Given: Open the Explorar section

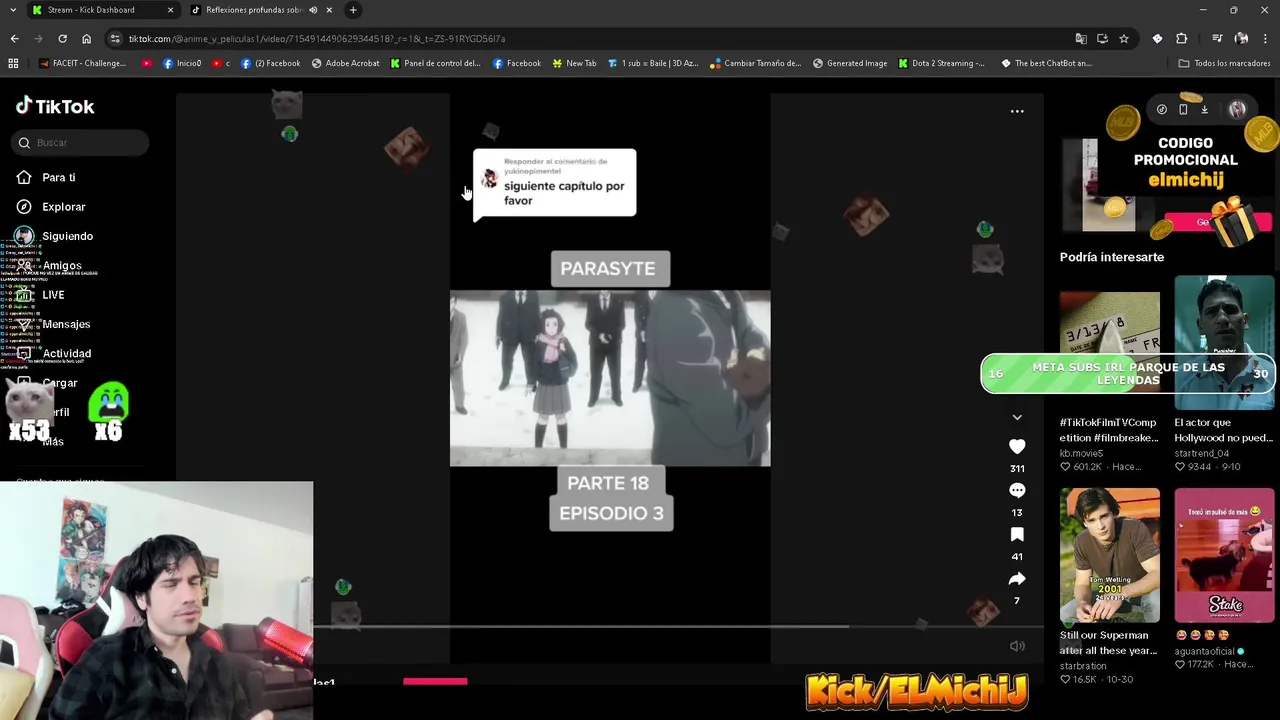Looking at the screenshot, I should point(63,207).
